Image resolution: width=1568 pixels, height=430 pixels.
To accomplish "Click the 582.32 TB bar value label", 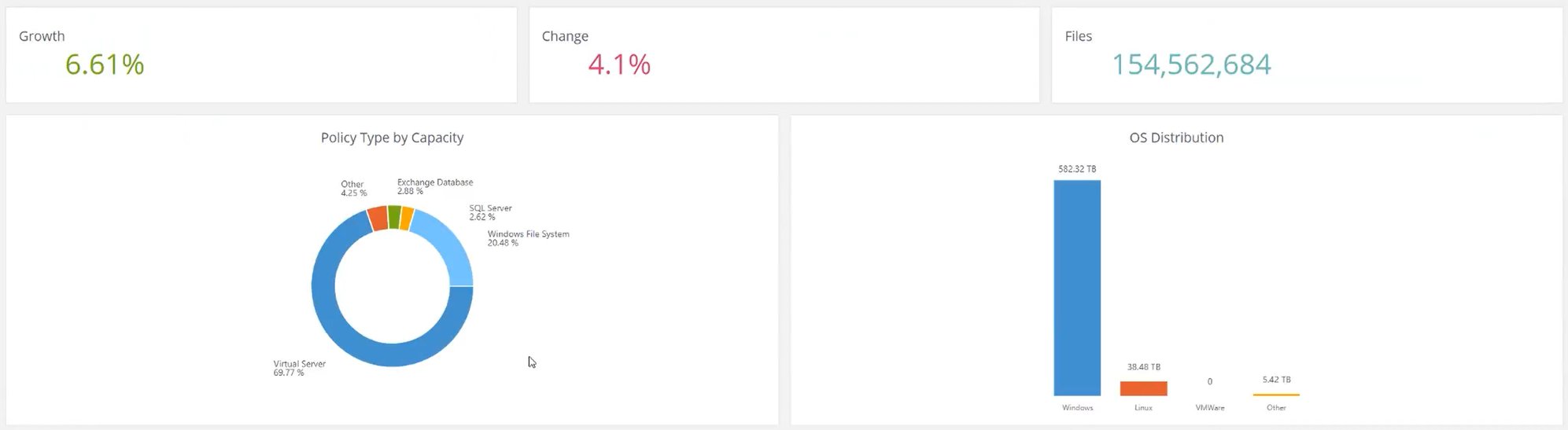I will [x=1077, y=169].
